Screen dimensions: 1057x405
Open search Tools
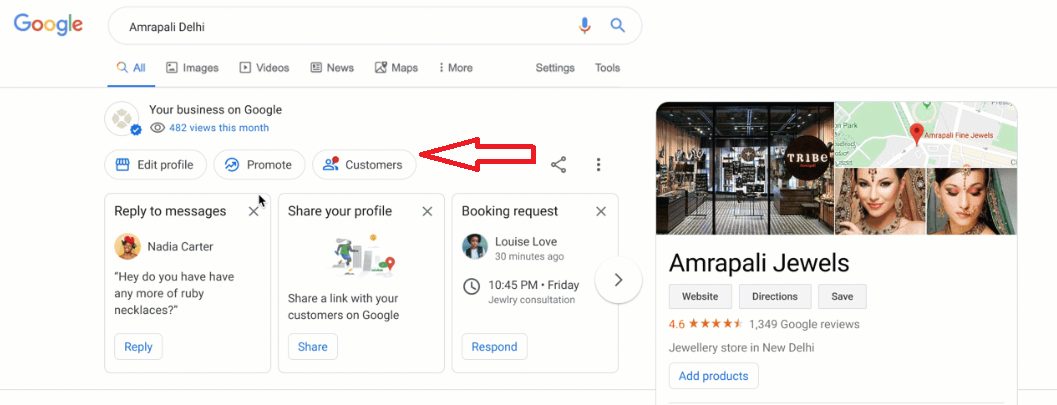[x=607, y=67]
